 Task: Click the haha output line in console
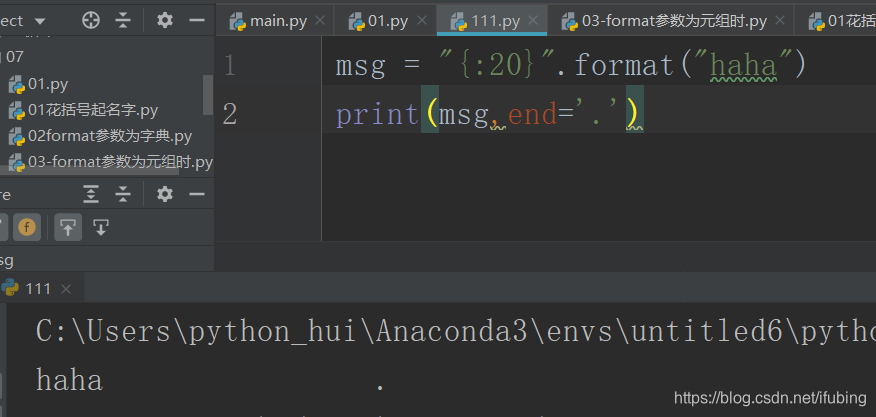pos(69,381)
